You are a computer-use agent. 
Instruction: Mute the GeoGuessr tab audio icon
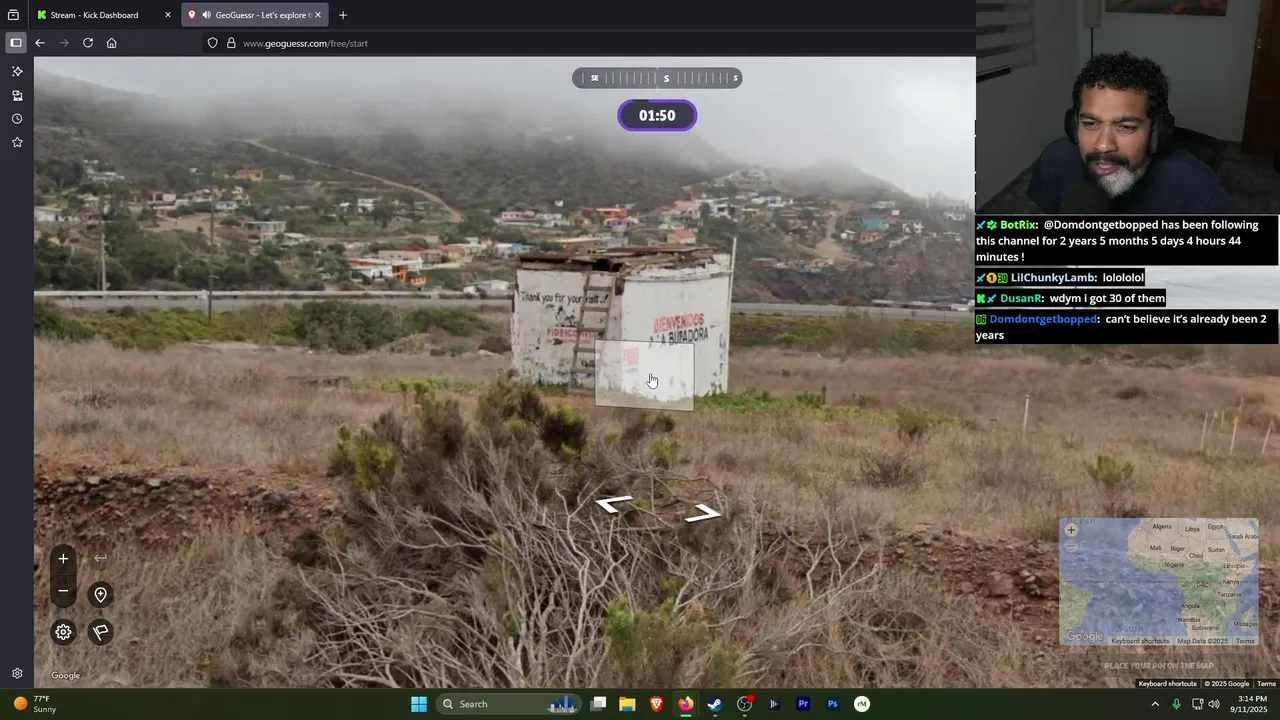pyautogui.click(x=206, y=15)
